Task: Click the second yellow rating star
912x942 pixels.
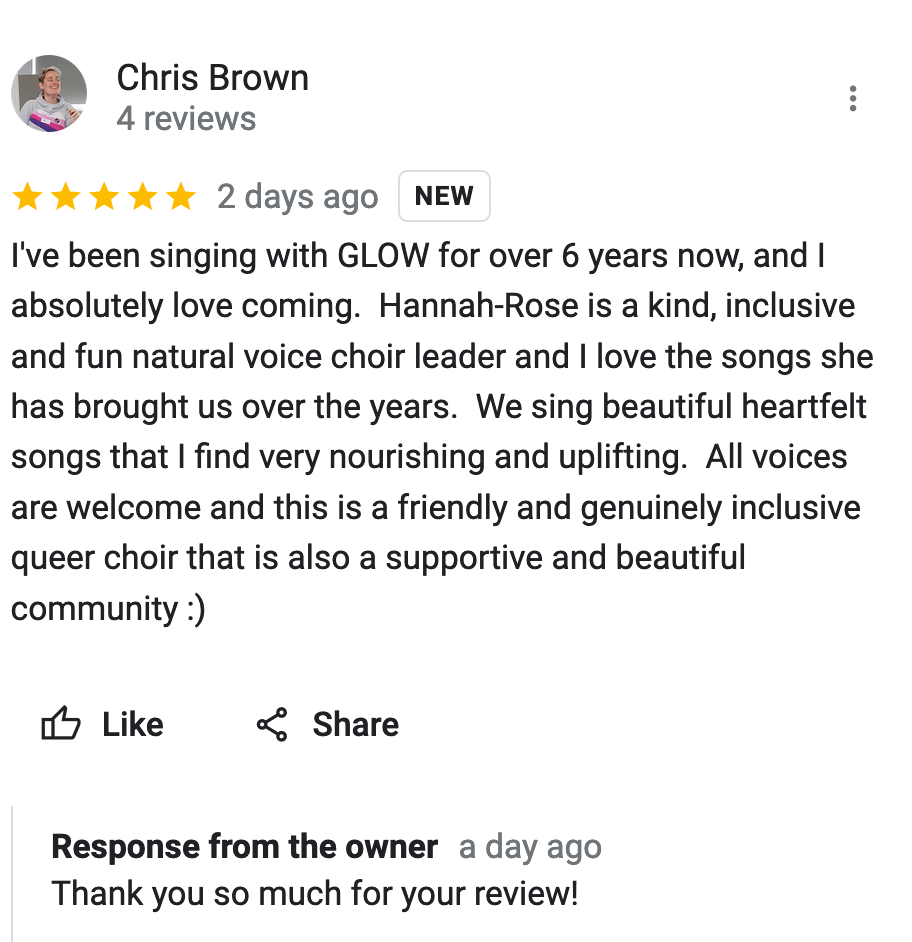Action: point(65,197)
